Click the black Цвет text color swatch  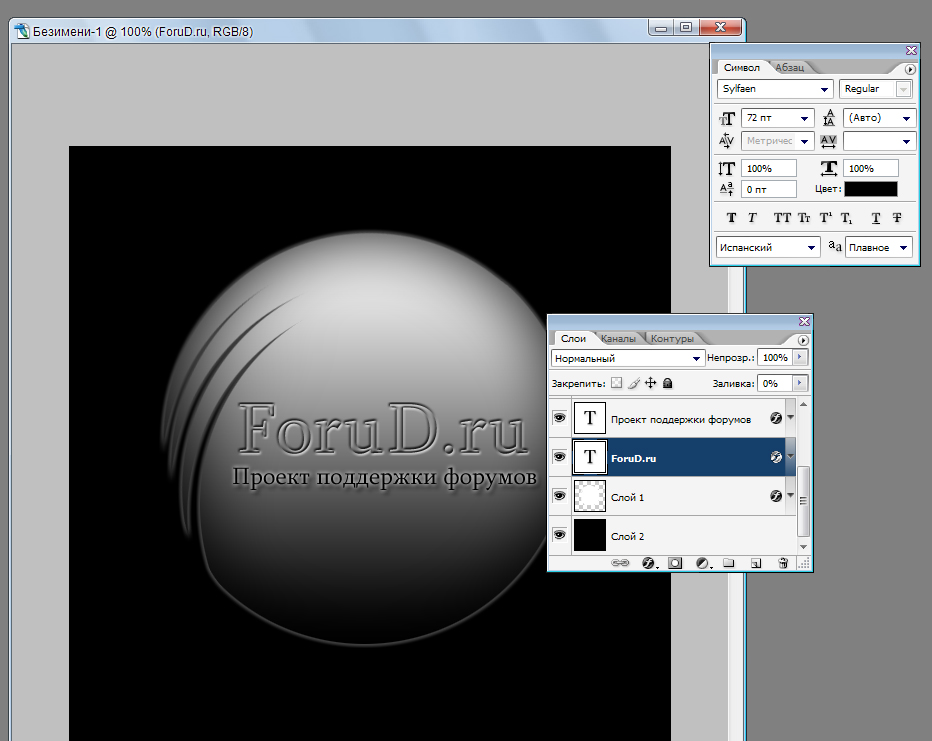point(870,188)
